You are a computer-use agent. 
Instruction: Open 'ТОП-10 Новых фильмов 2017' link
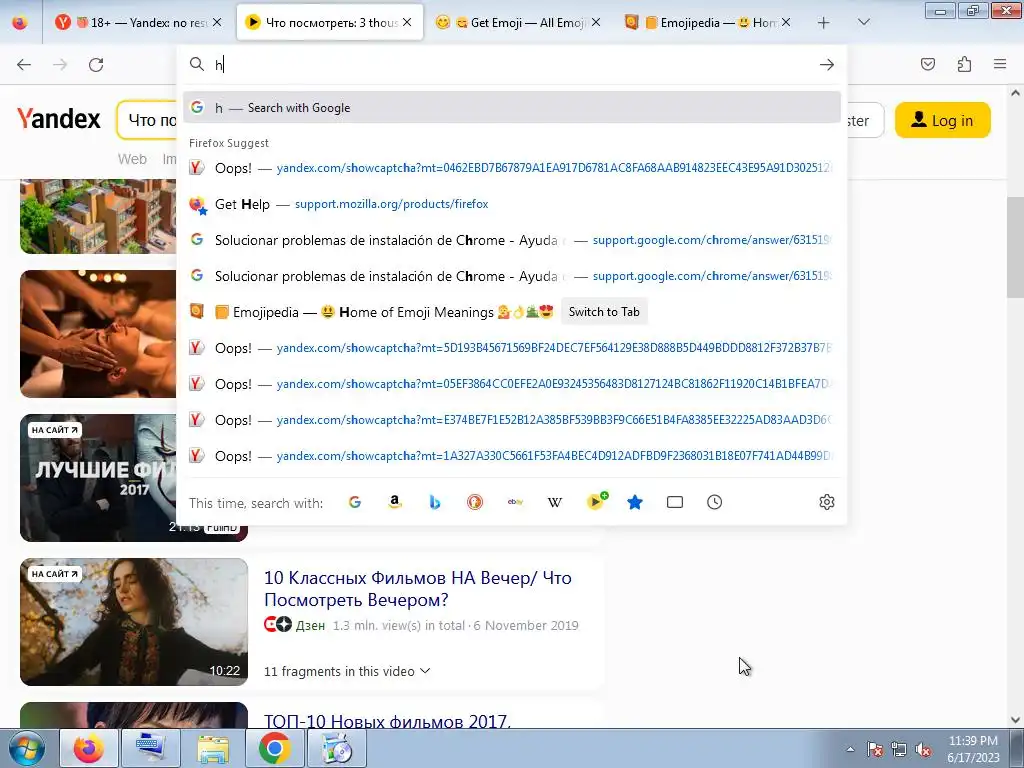click(387, 721)
